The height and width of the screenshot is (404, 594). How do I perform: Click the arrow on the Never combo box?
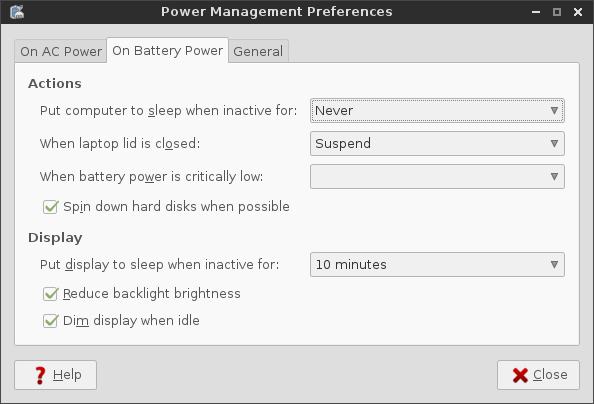coord(554,111)
